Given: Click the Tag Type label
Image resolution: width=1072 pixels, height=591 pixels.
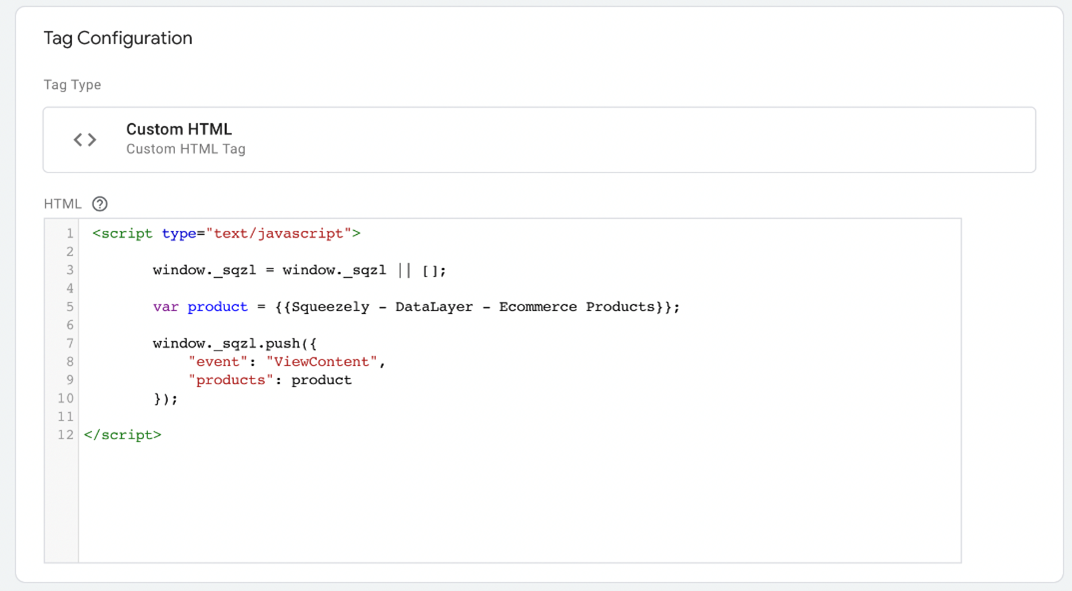Looking at the screenshot, I should coord(72,85).
